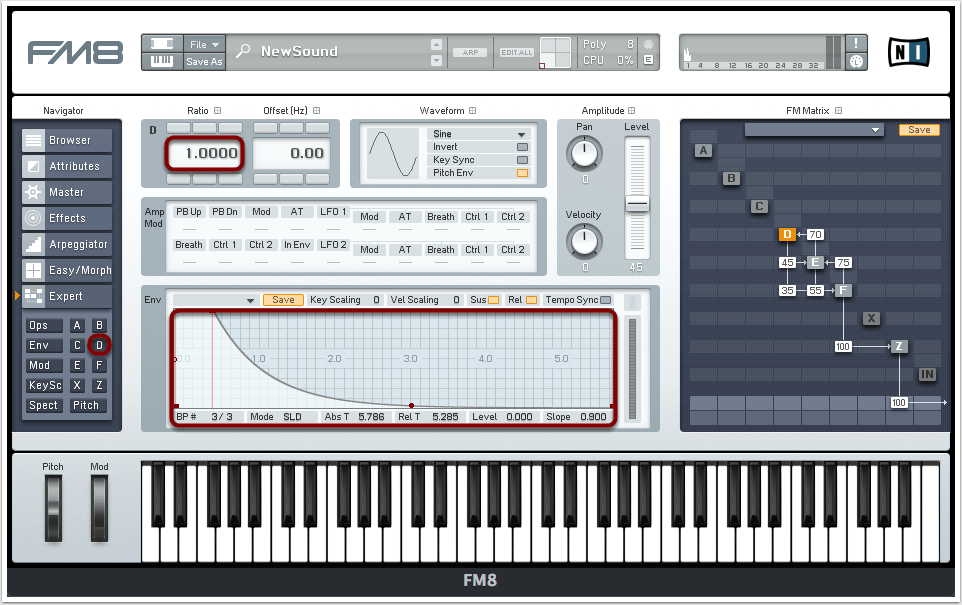
Task: Enable Key Sync for operator D
Action: (521, 160)
